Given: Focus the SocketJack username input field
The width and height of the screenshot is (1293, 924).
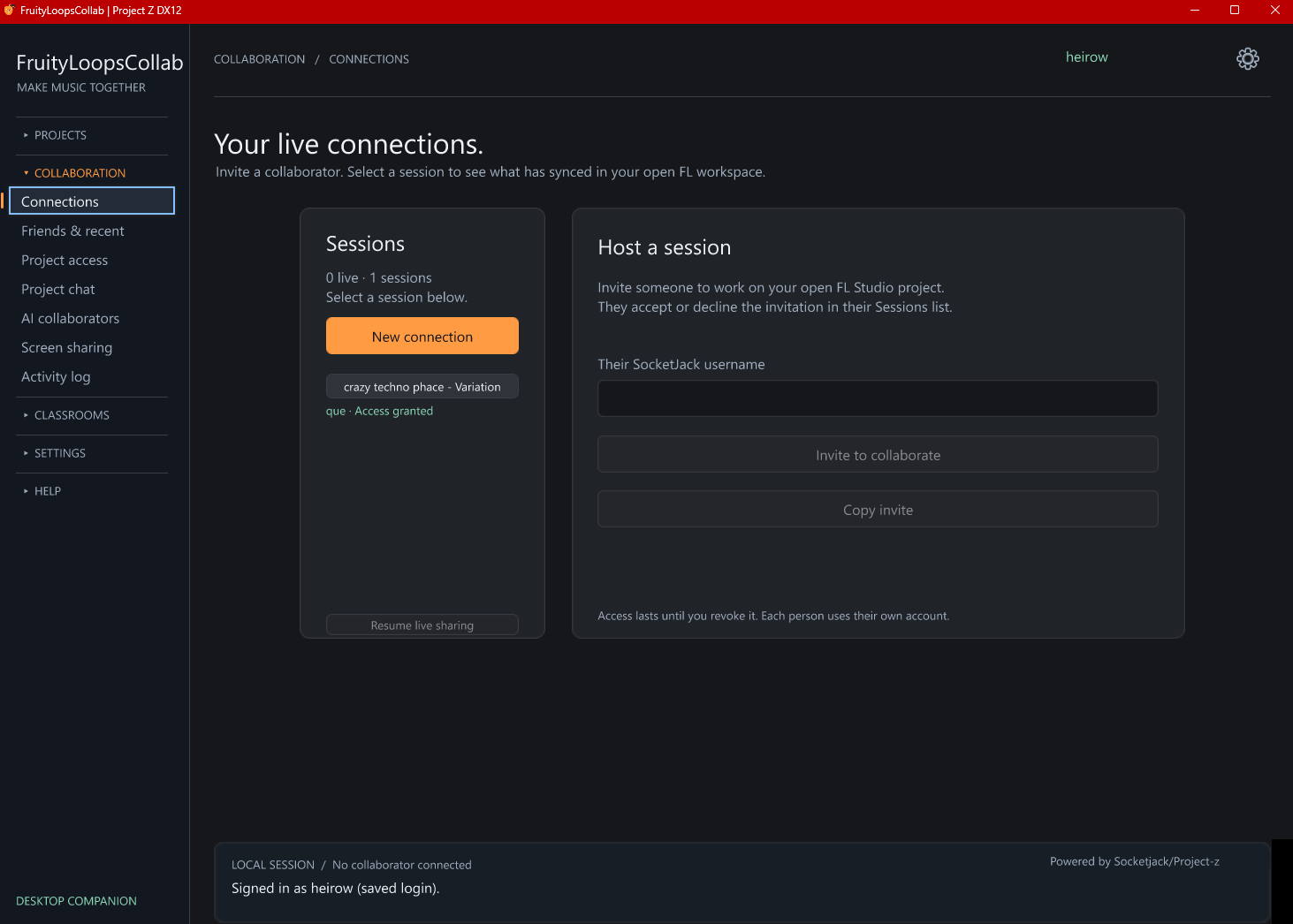Looking at the screenshot, I should coord(878,398).
